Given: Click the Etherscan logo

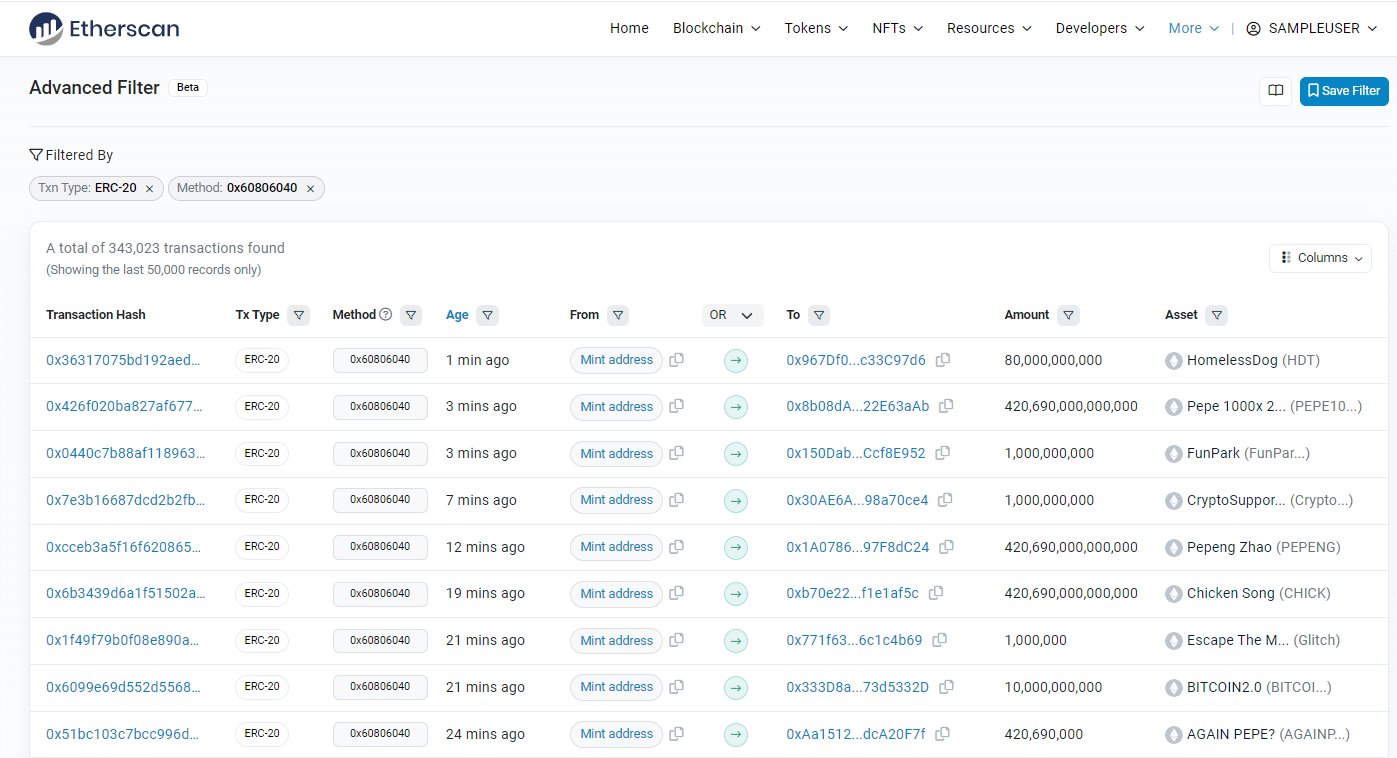Looking at the screenshot, I should click(x=104, y=28).
